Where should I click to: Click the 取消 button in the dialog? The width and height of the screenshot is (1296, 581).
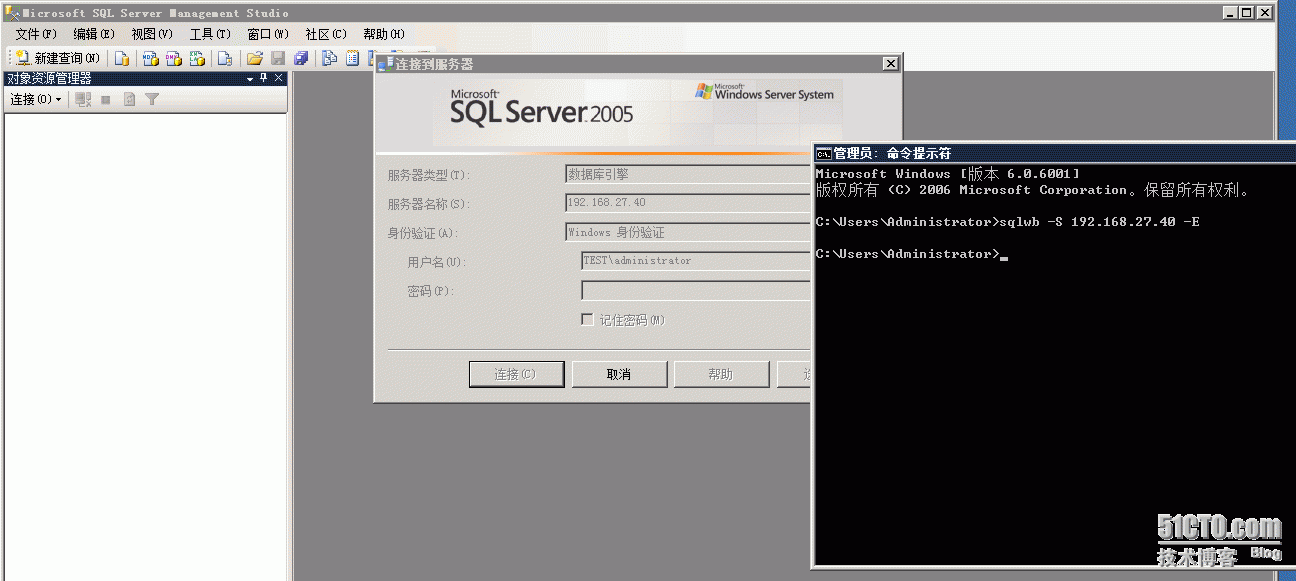[x=619, y=374]
